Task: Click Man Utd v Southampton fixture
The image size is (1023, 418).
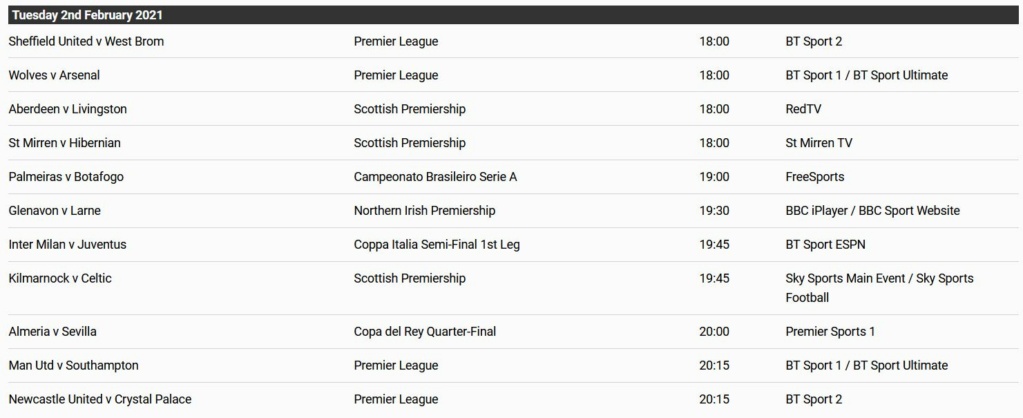Action: click(74, 365)
